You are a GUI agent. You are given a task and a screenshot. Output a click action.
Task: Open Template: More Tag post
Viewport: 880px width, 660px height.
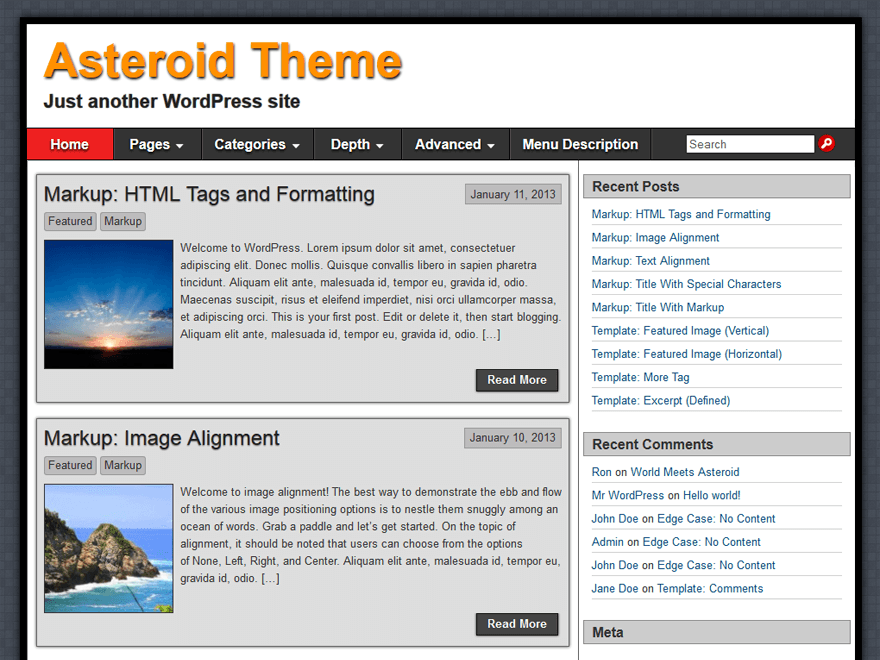click(640, 377)
